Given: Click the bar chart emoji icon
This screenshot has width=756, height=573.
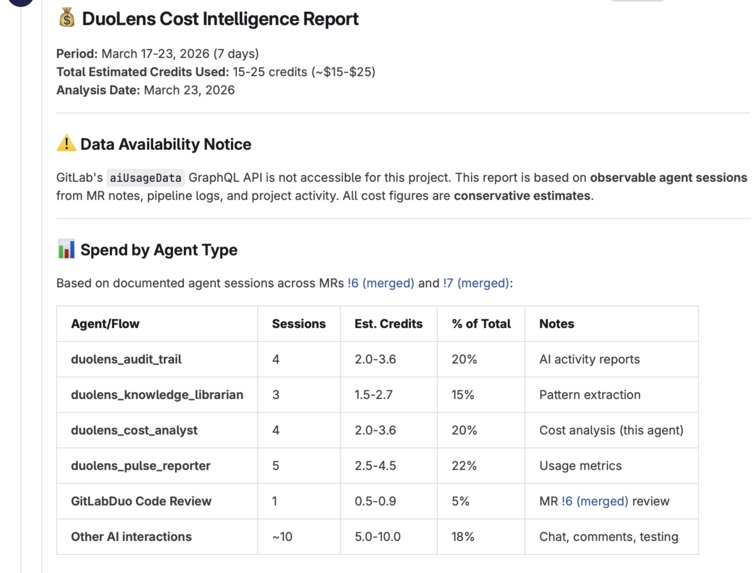Looking at the screenshot, I should [x=66, y=249].
